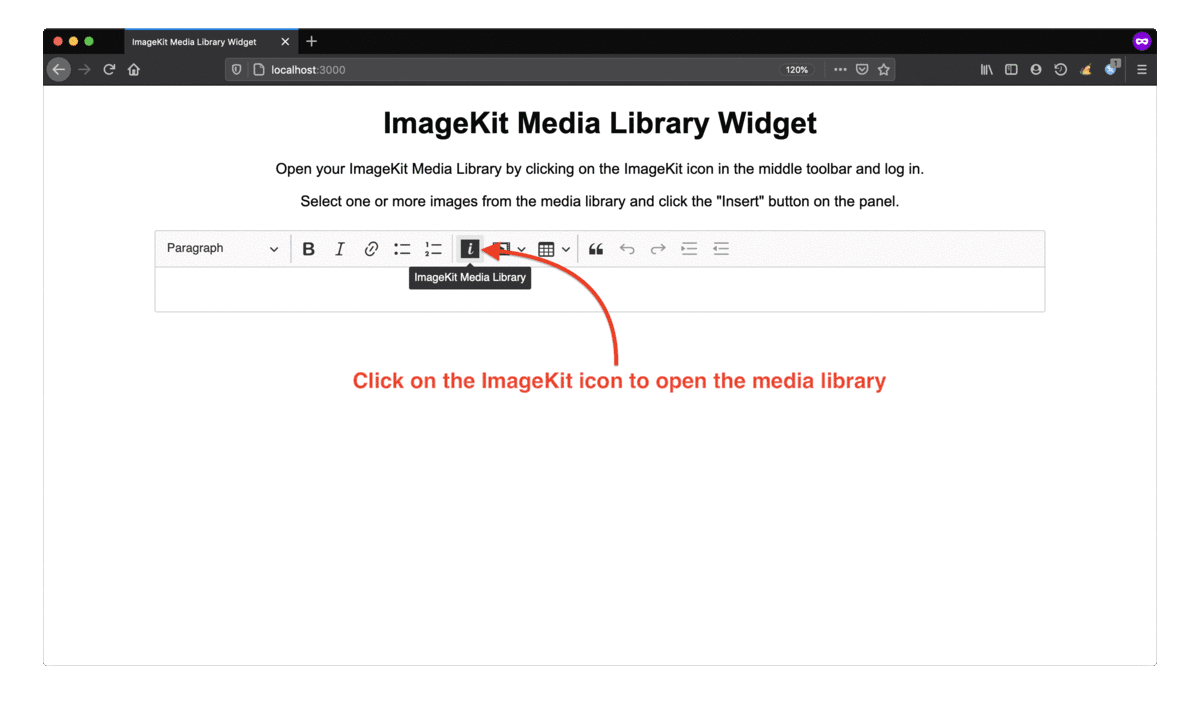
Task: Click the 'Open your ImageKit Media Library' instruction text
Action: (x=600, y=169)
